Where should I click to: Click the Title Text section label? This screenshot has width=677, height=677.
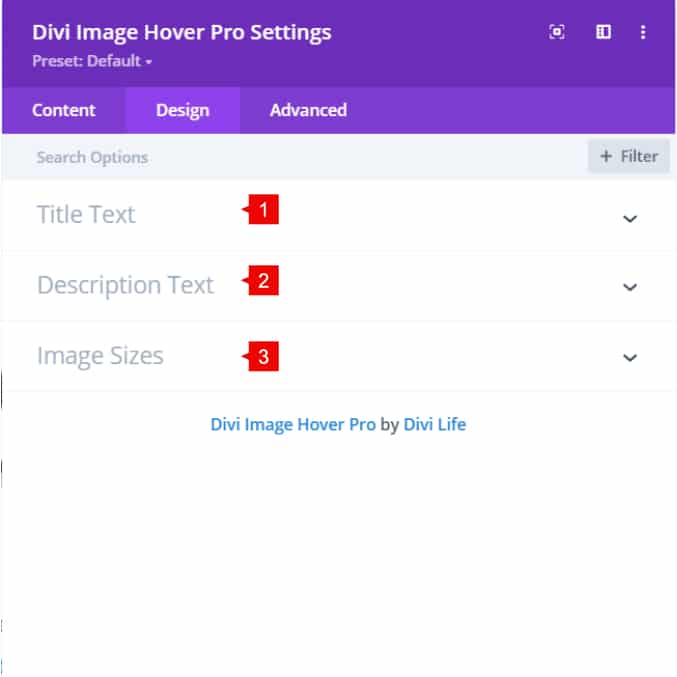86,215
